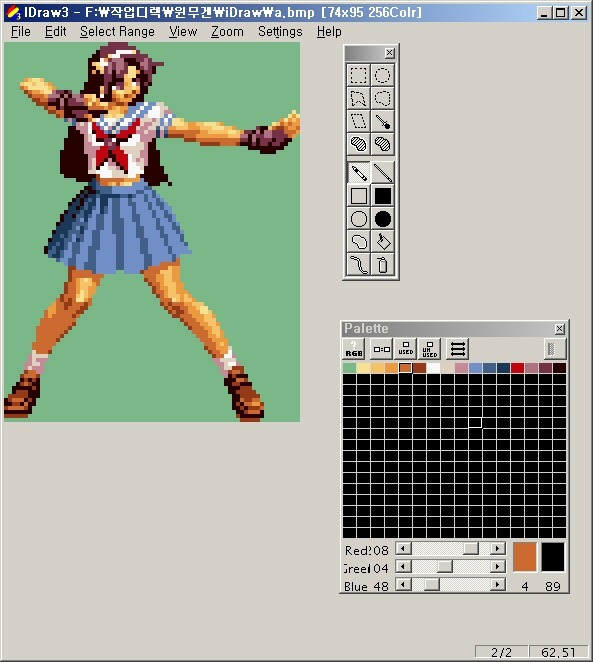
Task: Show USED colors in the Palette
Action: tap(406, 349)
